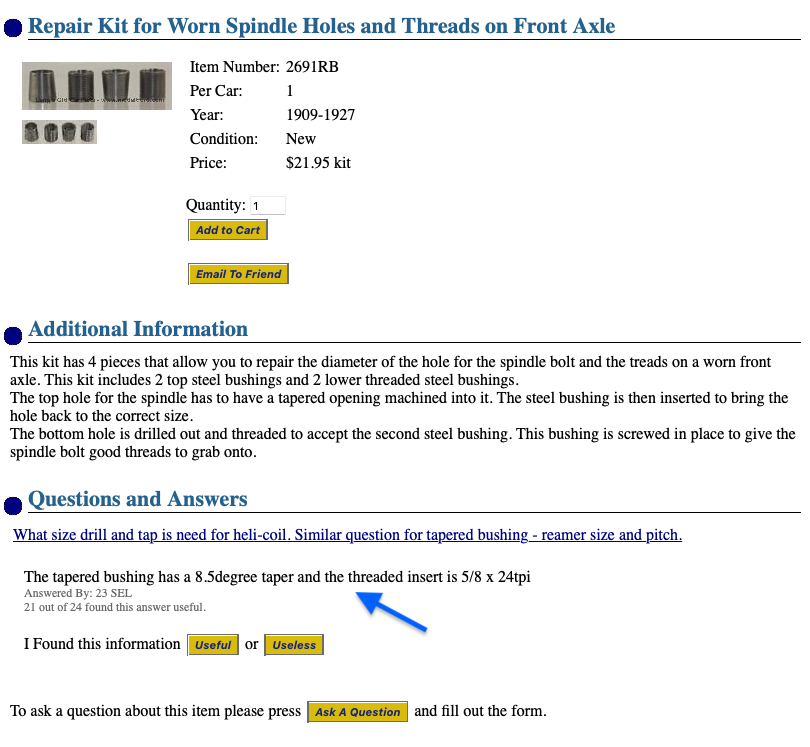Click the item number 2691RB
The width and height of the screenshot is (810, 747).
pos(313,67)
